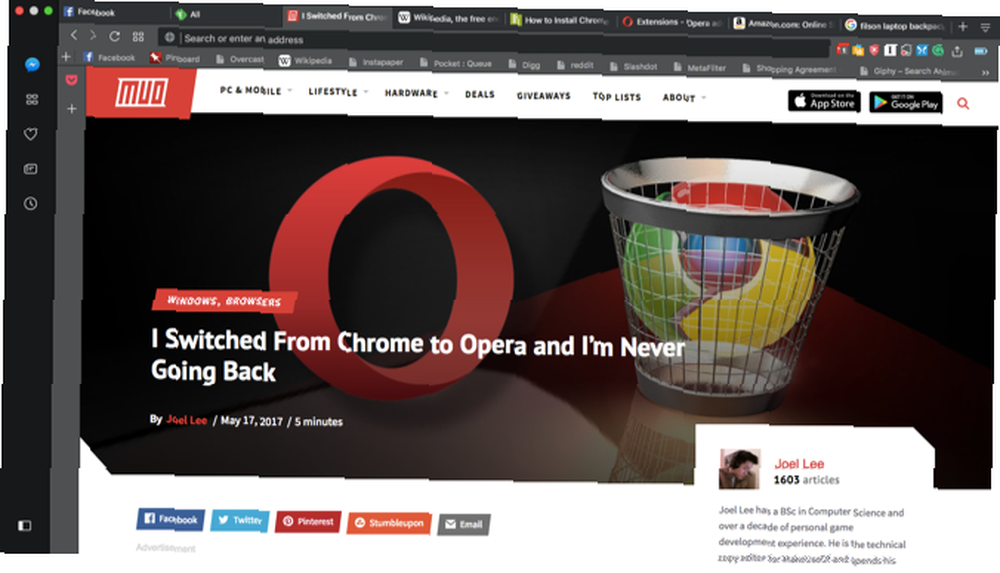Click the green circular extension icon
The height and width of the screenshot is (573, 1000).
pos(938,50)
